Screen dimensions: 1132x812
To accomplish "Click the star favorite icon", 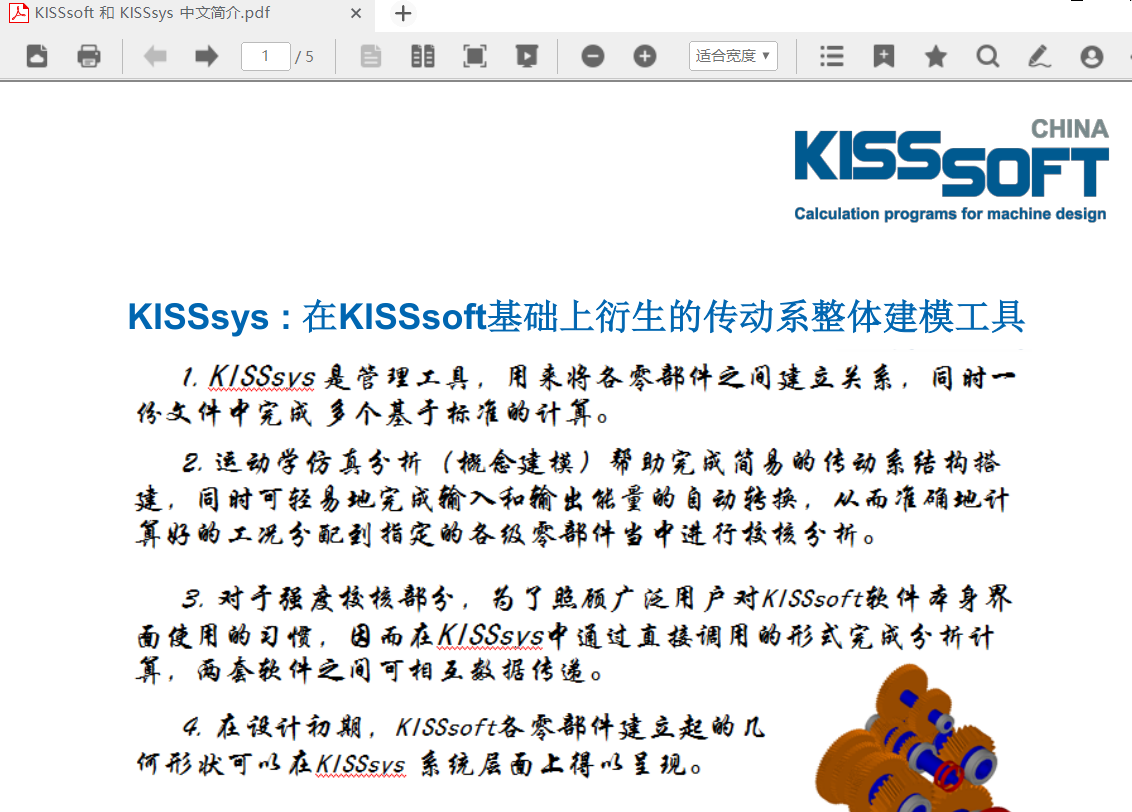I will [x=936, y=56].
